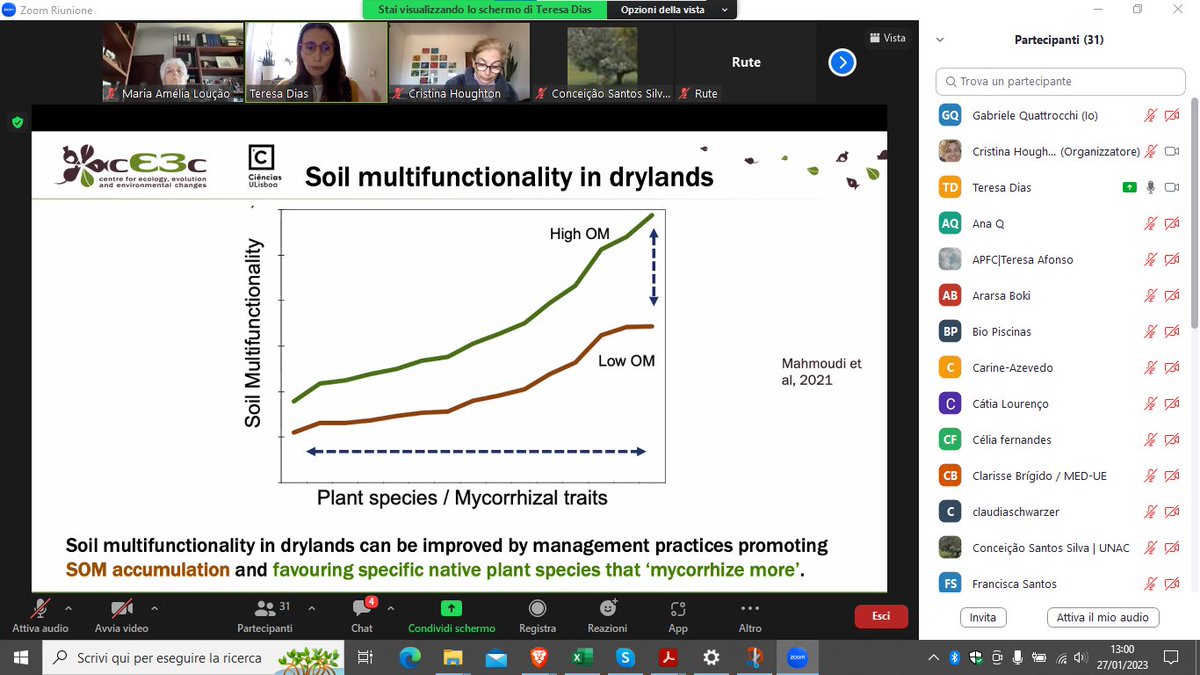Screen dimensions: 1200x675
Task: Click the participants list scrollbar
Action: point(1195,215)
